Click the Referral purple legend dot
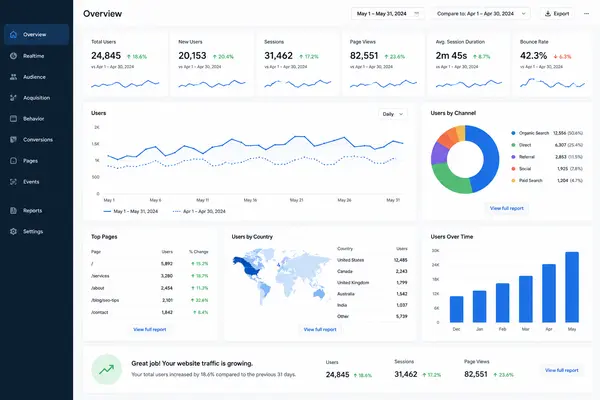600x400 pixels. pos(513,157)
